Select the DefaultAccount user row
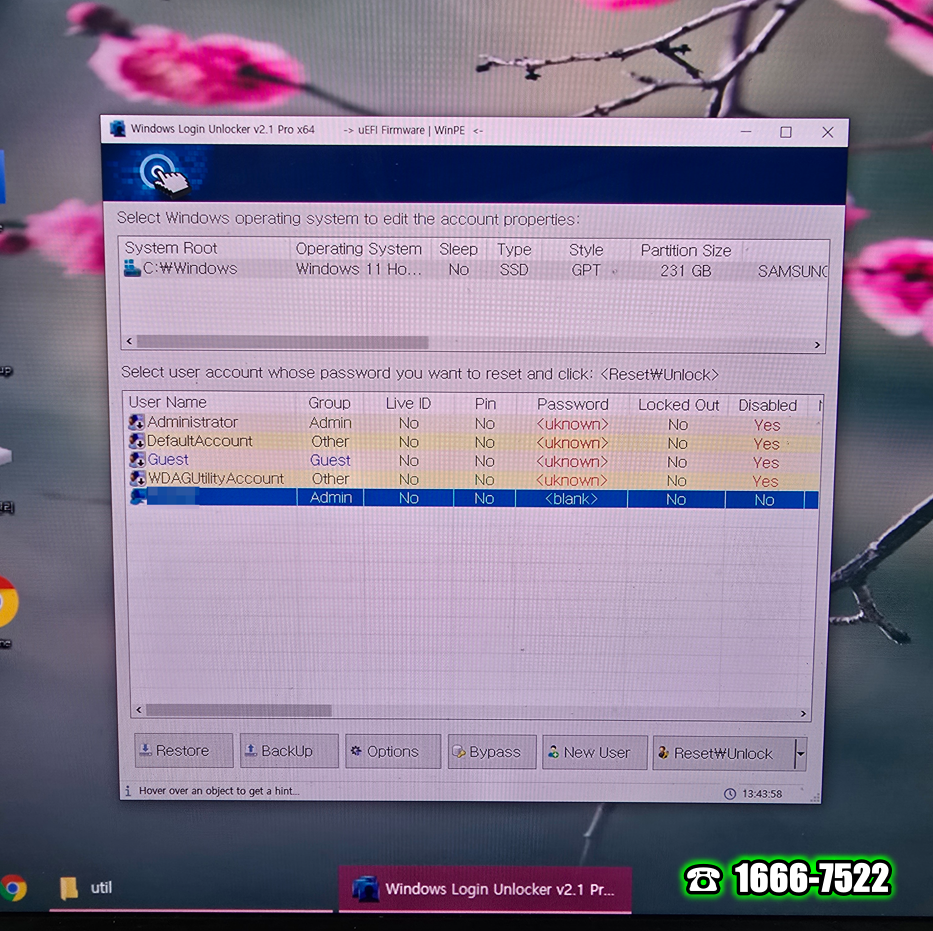Viewport: 933px width, 931px height. 473,442
